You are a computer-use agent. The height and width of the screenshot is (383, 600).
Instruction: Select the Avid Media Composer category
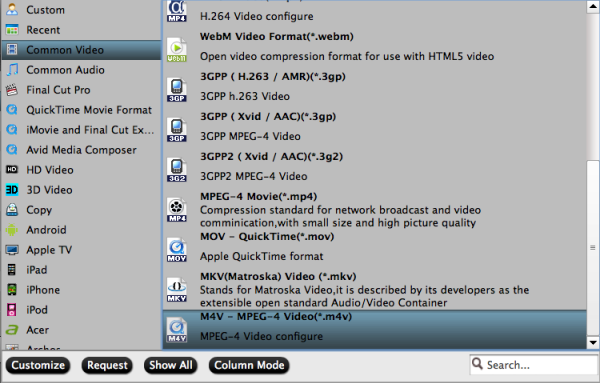[81, 150]
